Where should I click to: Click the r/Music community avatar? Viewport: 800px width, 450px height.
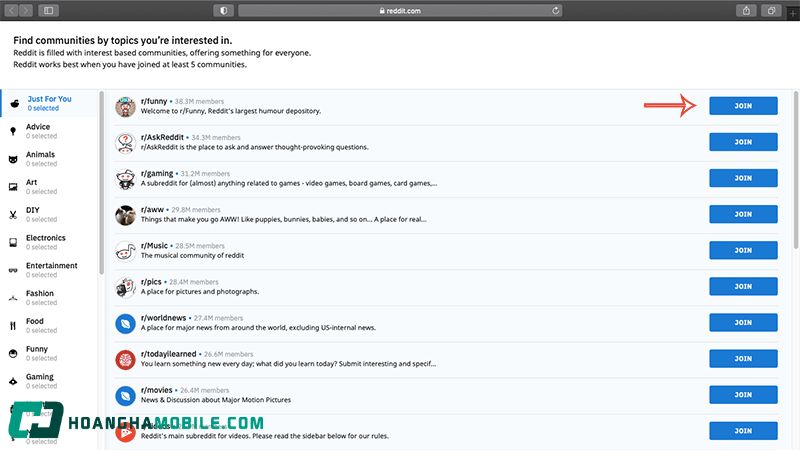pos(125,252)
